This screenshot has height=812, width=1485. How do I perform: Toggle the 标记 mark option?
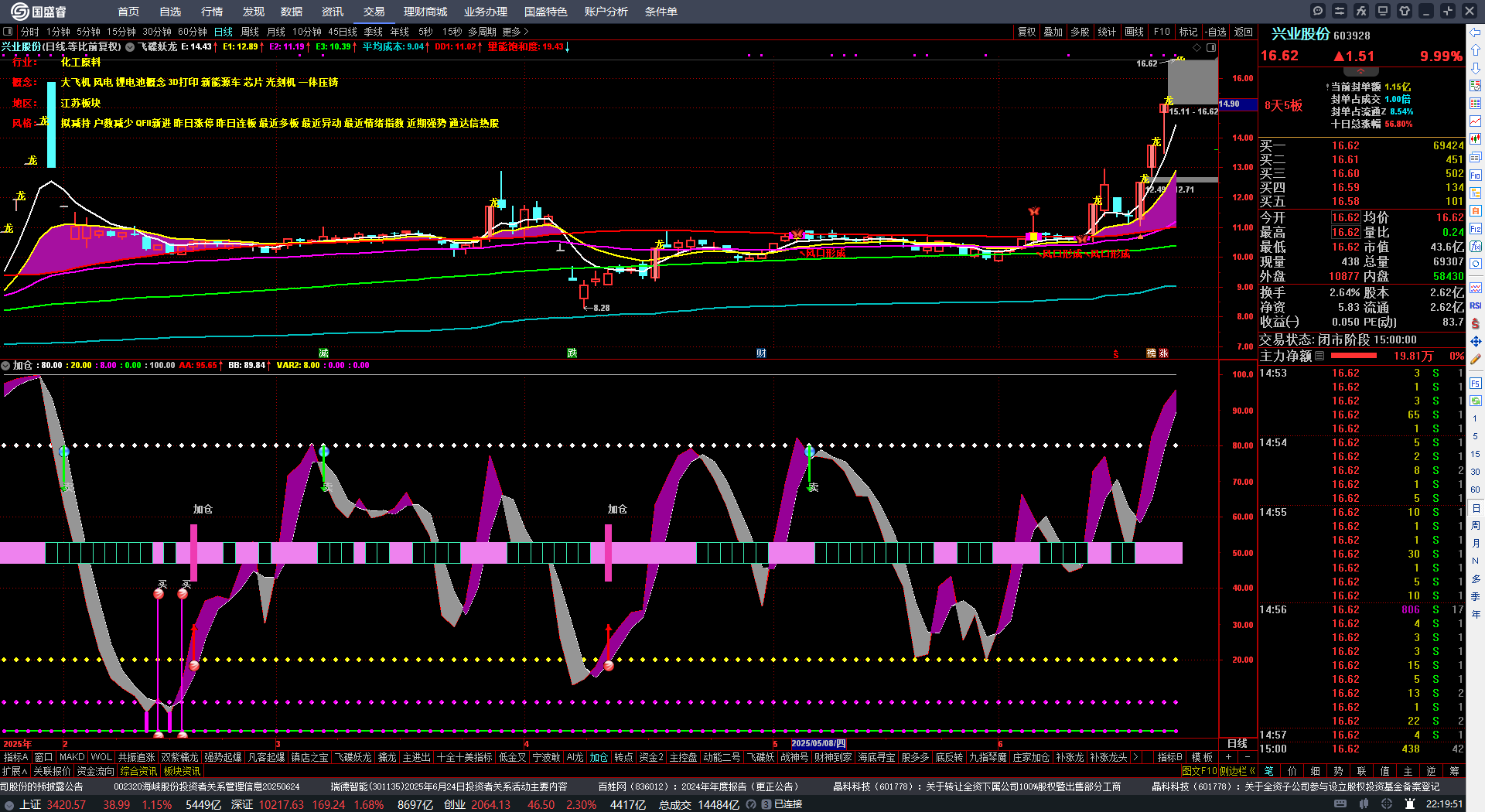click(x=1188, y=32)
